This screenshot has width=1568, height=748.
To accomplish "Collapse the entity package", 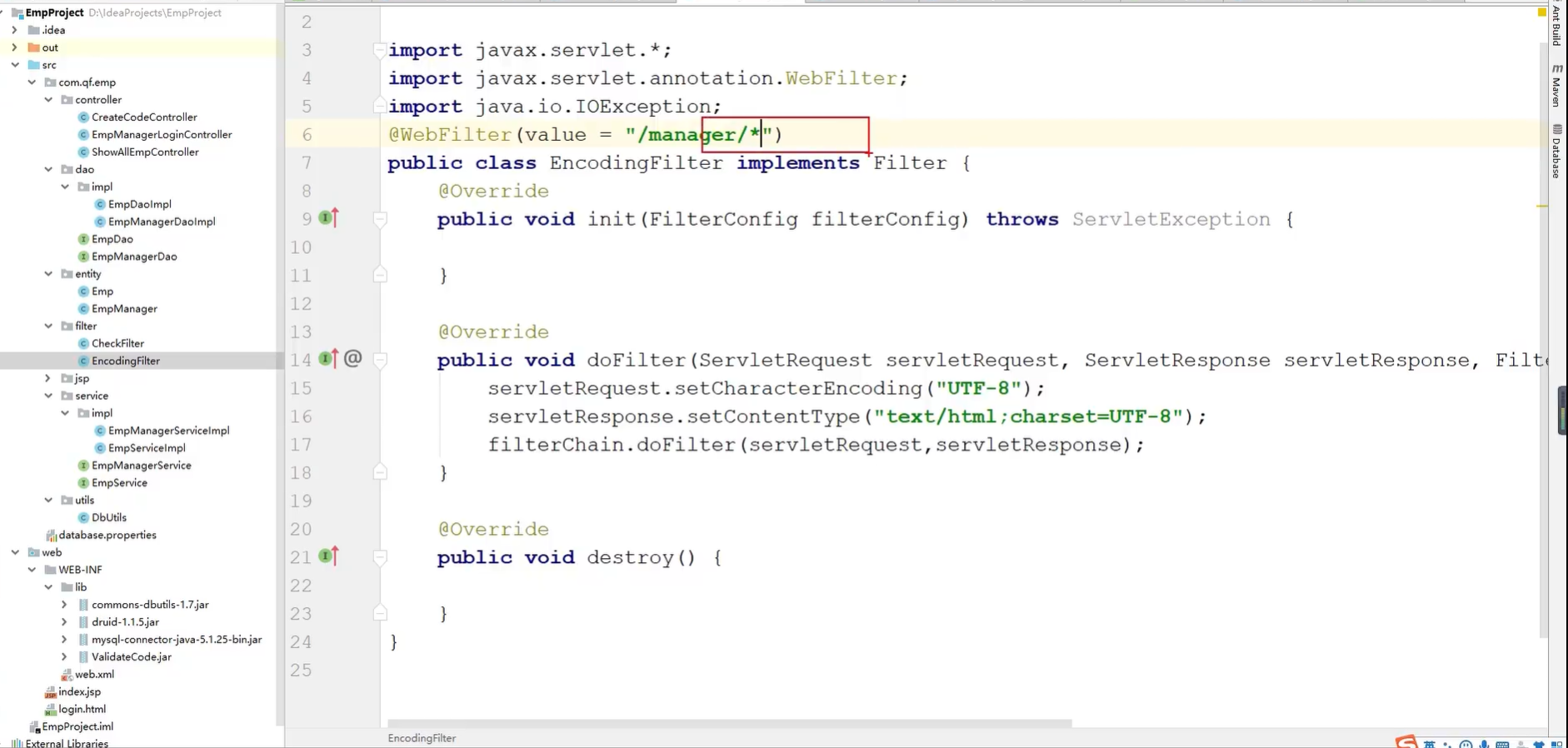I will tap(48, 274).
